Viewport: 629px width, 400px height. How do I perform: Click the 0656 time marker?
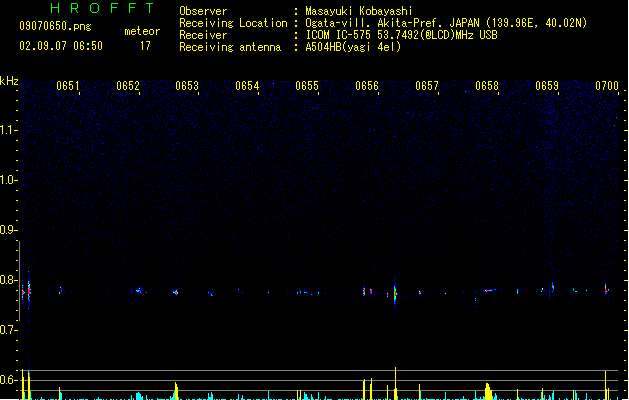pos(367,86)
